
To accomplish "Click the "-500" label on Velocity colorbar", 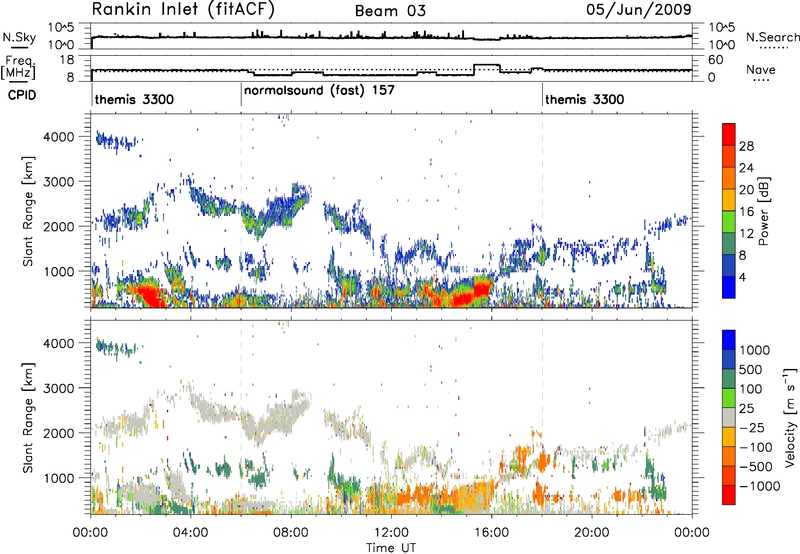I will (755, 467).
